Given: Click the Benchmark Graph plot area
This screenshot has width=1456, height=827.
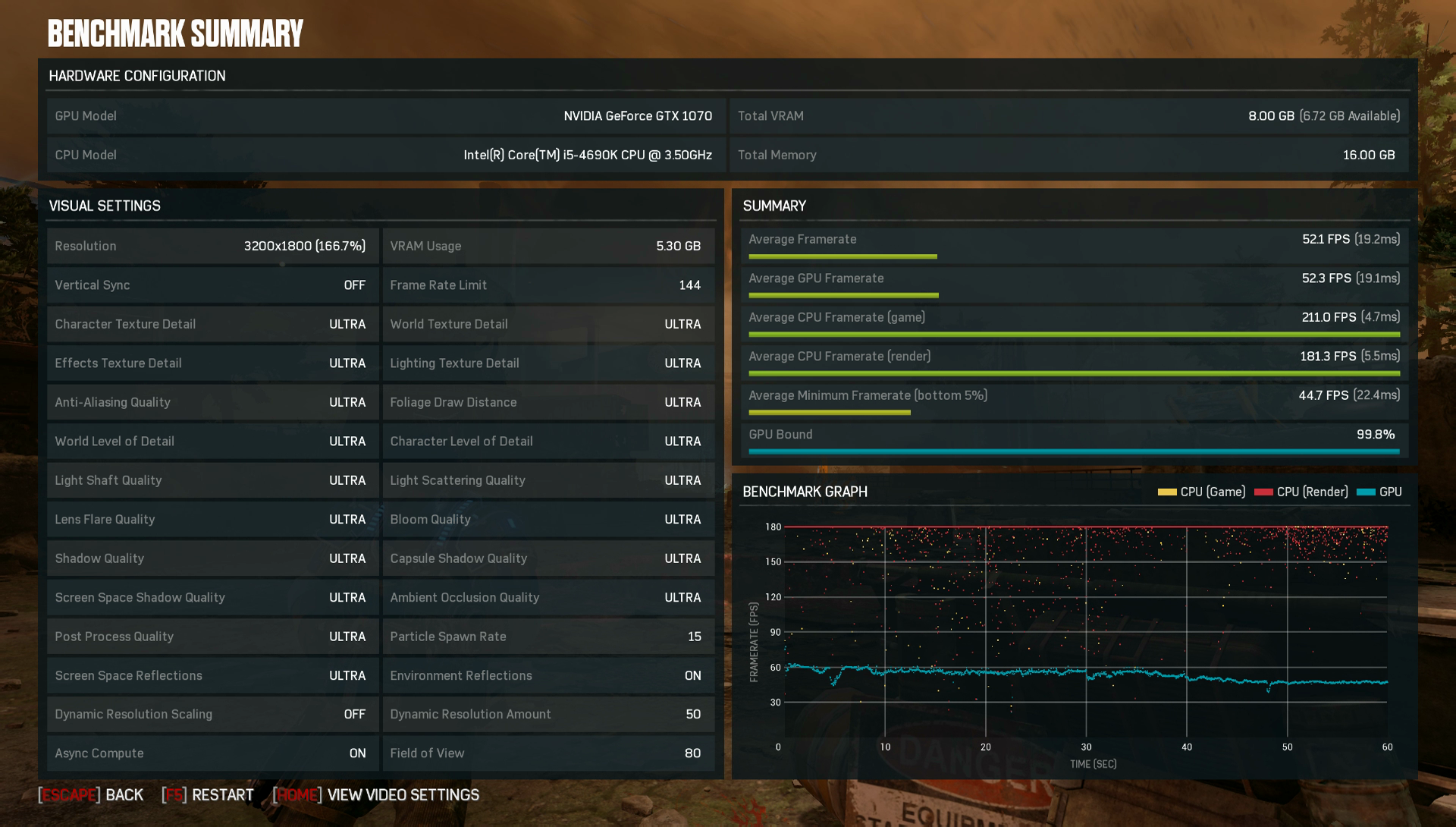Looking at the screenshot, I should 1084,630.
